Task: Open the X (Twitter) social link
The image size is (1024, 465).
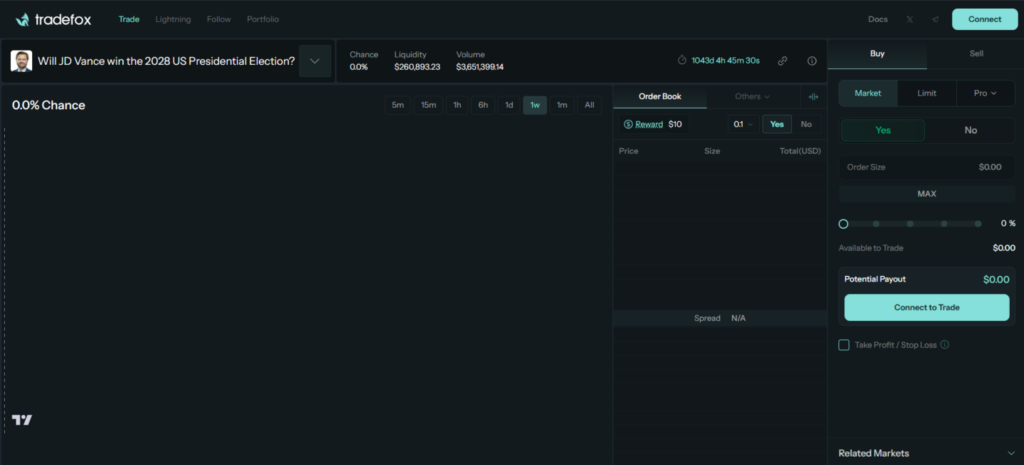Action: click(909, 19)
